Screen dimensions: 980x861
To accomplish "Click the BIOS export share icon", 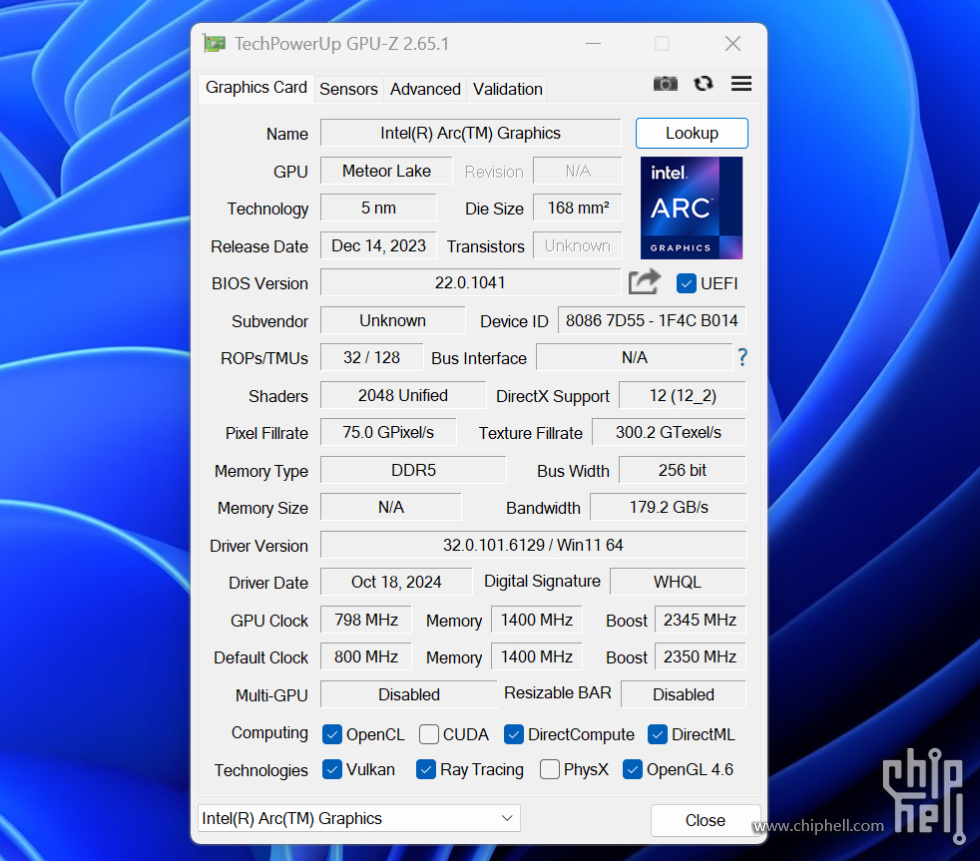I will [x=644, y=282].
